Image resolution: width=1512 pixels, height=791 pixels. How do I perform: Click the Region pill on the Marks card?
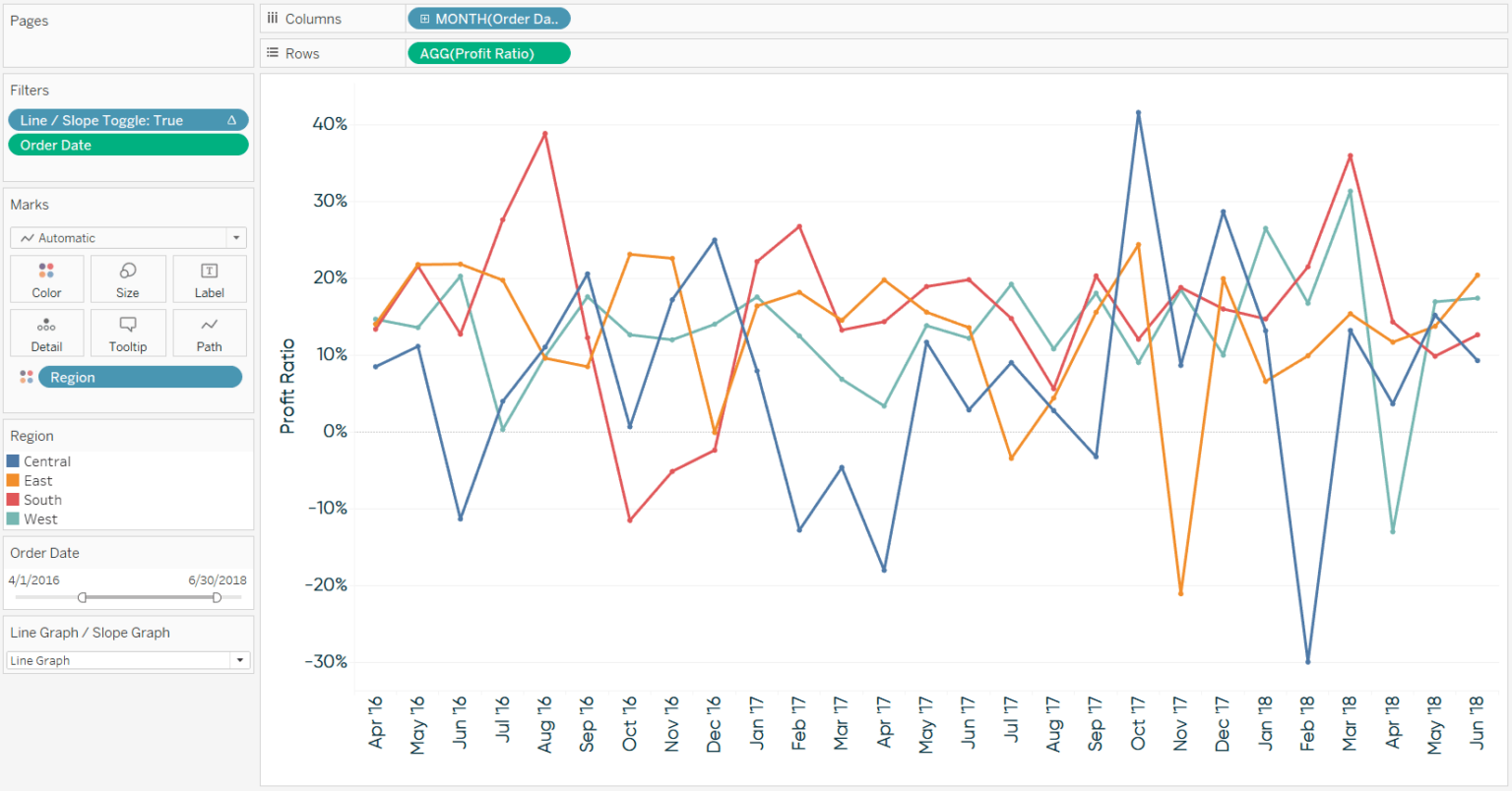coord(140,377)
